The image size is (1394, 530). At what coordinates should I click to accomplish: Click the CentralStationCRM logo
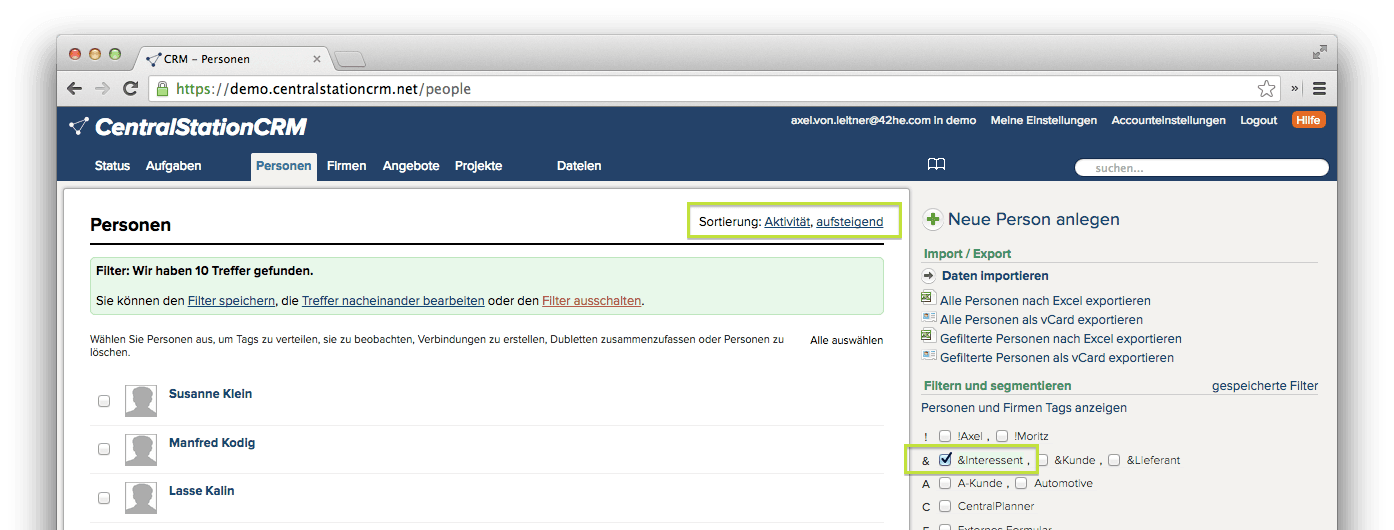point(188,127)
